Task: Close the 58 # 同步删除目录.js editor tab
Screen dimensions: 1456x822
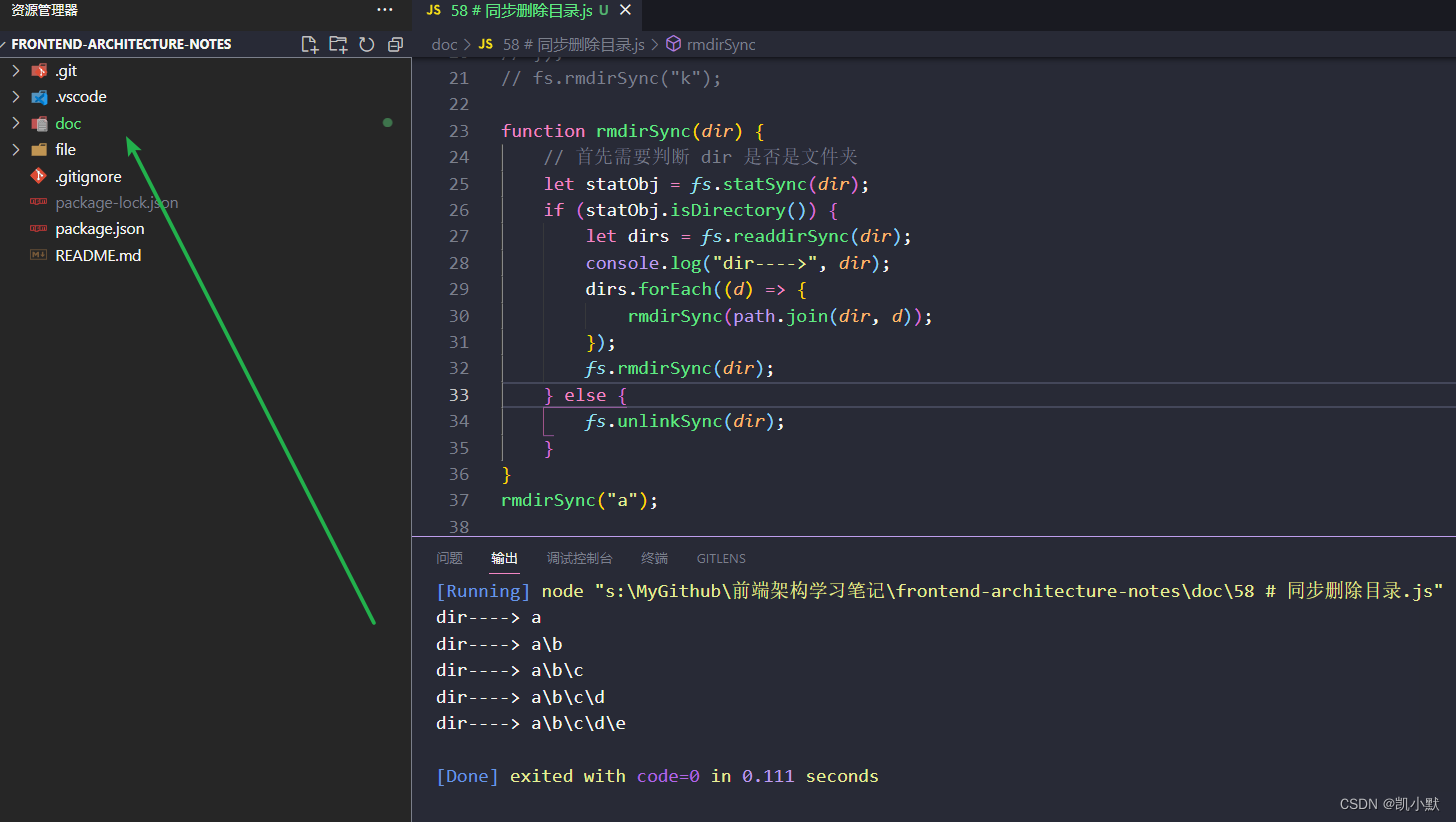Action: [626, 11]
